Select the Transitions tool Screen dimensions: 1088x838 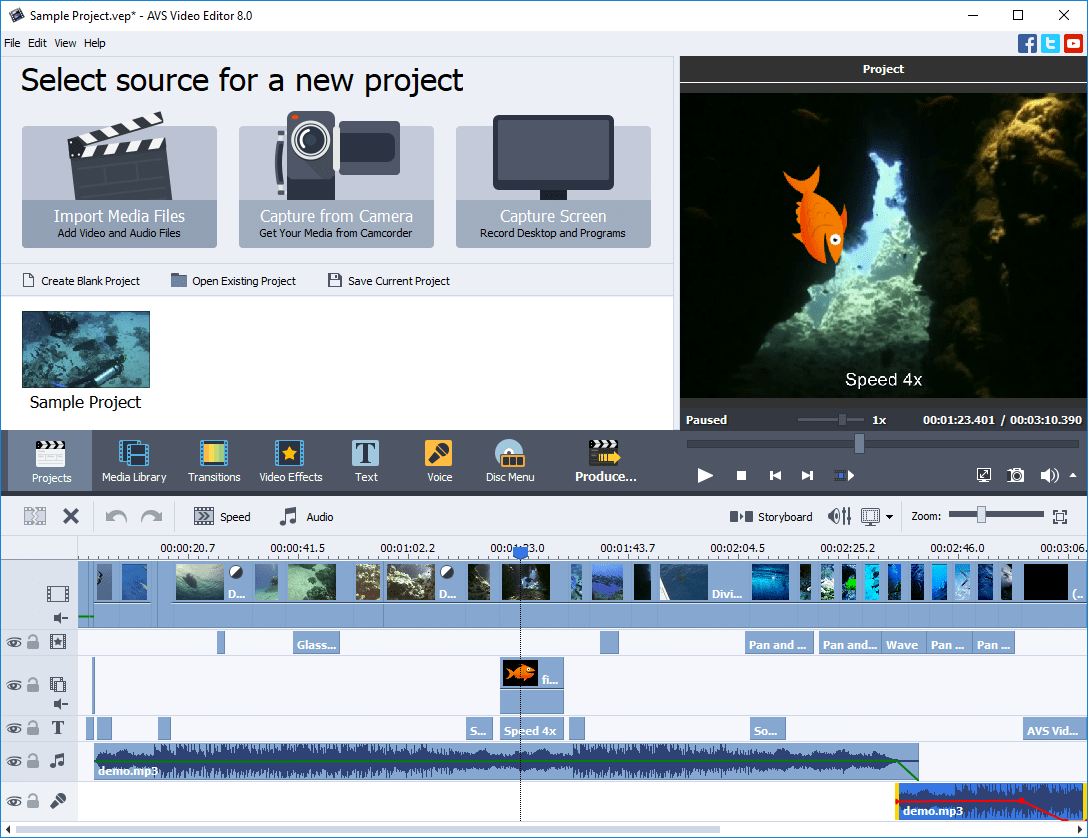tap(213, 460)
